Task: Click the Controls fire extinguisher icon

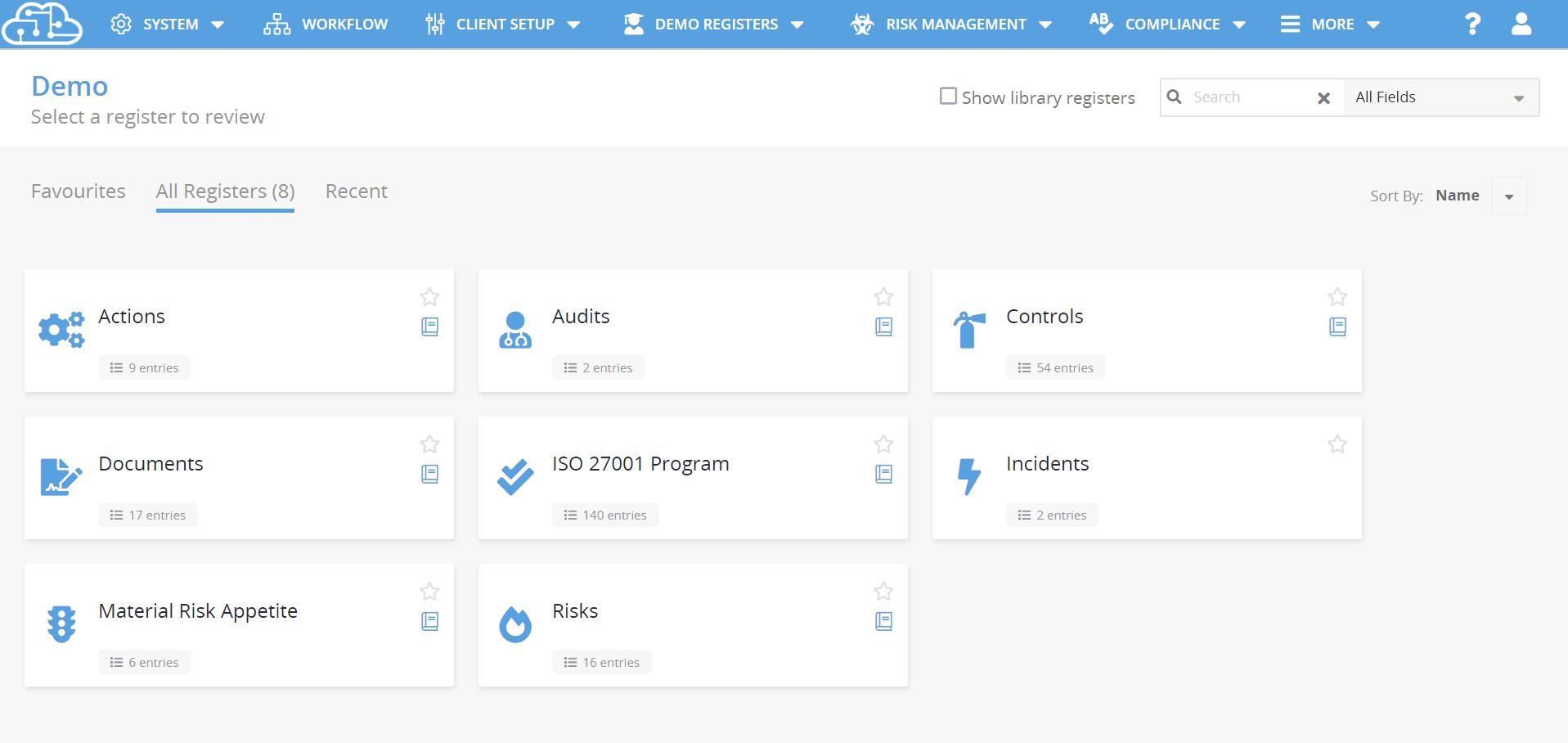Action: [969, 330]
